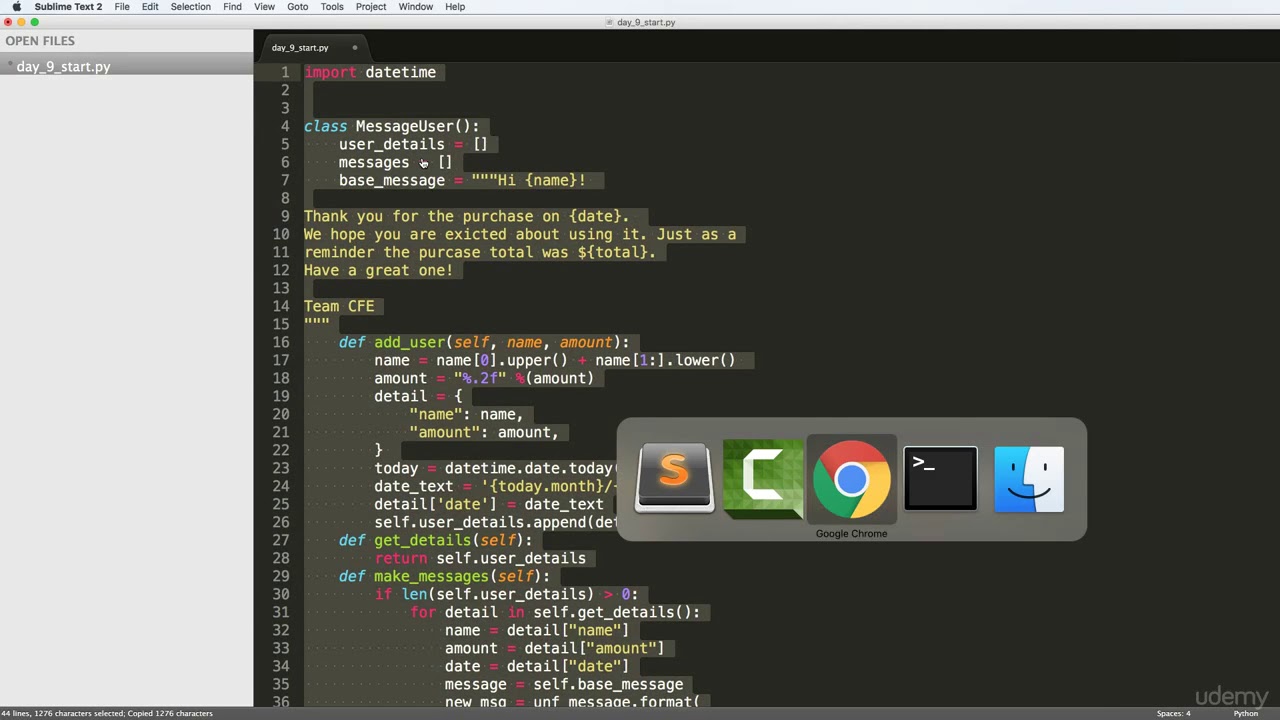Click the 'class MessageUser():' line
Viewport: 1280px width, 720px height.
point(392,126)
